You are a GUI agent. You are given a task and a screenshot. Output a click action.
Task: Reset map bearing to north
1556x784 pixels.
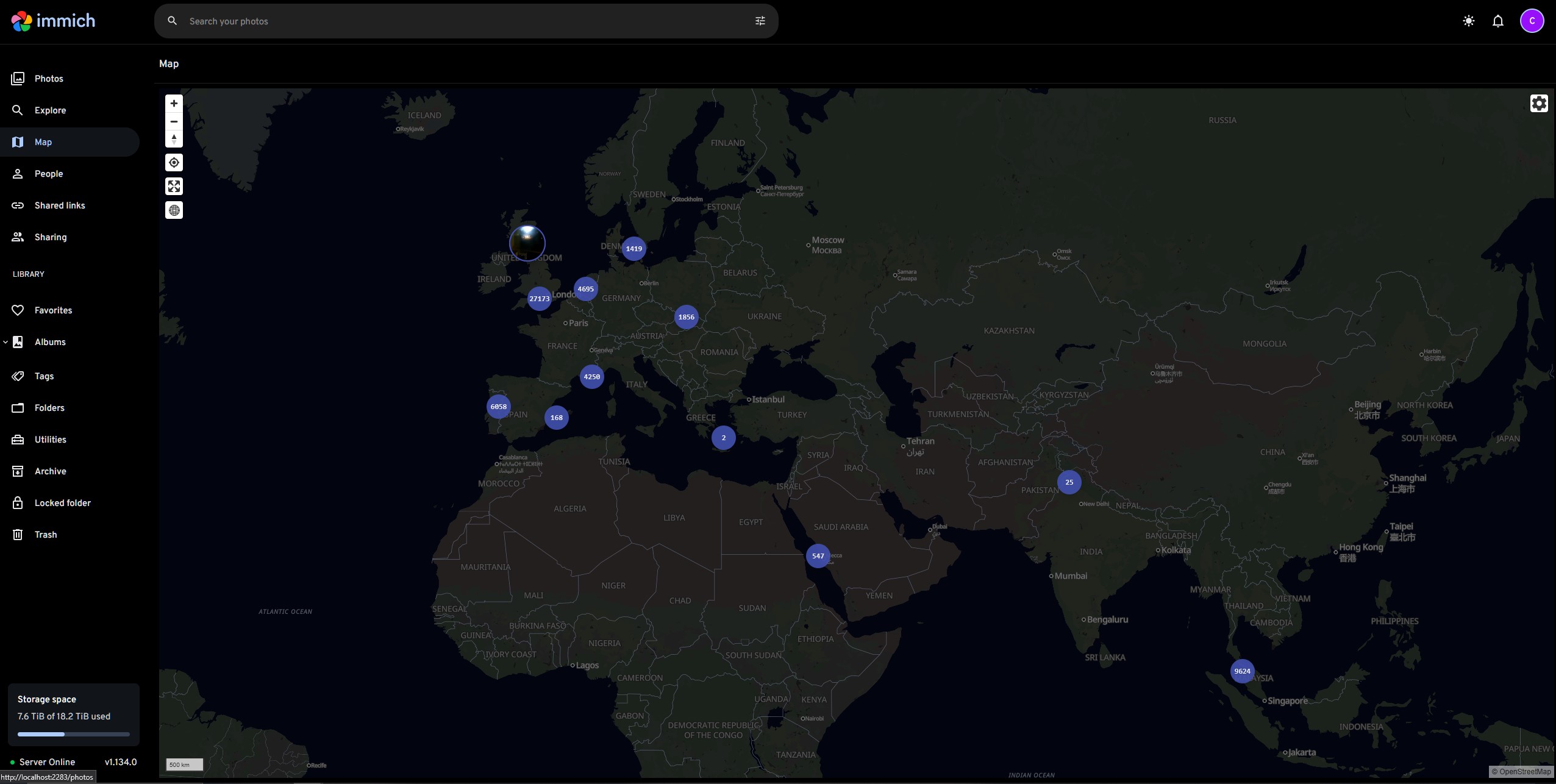click(x=174, y=139)
